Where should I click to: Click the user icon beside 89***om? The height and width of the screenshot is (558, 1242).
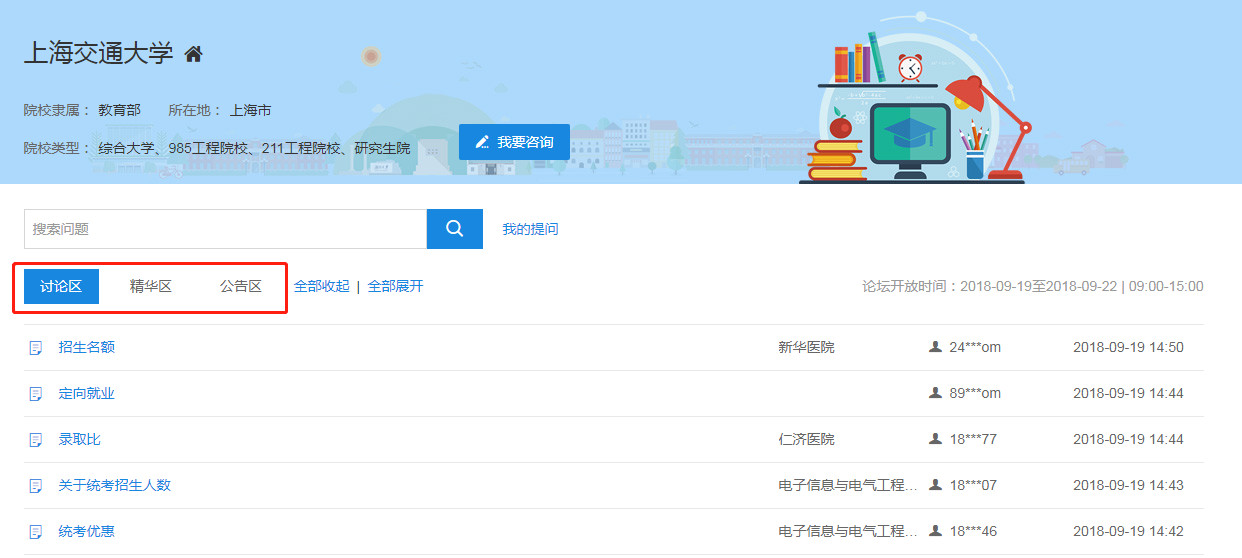935,393
